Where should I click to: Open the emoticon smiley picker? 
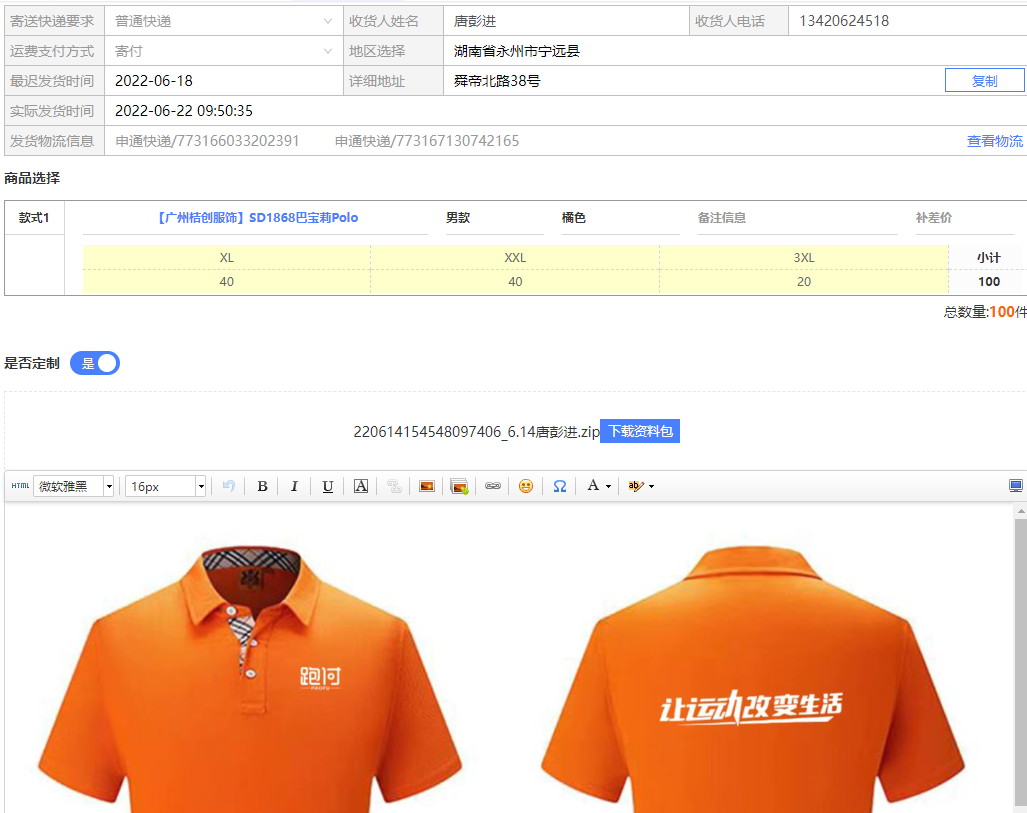coord(525,486)
